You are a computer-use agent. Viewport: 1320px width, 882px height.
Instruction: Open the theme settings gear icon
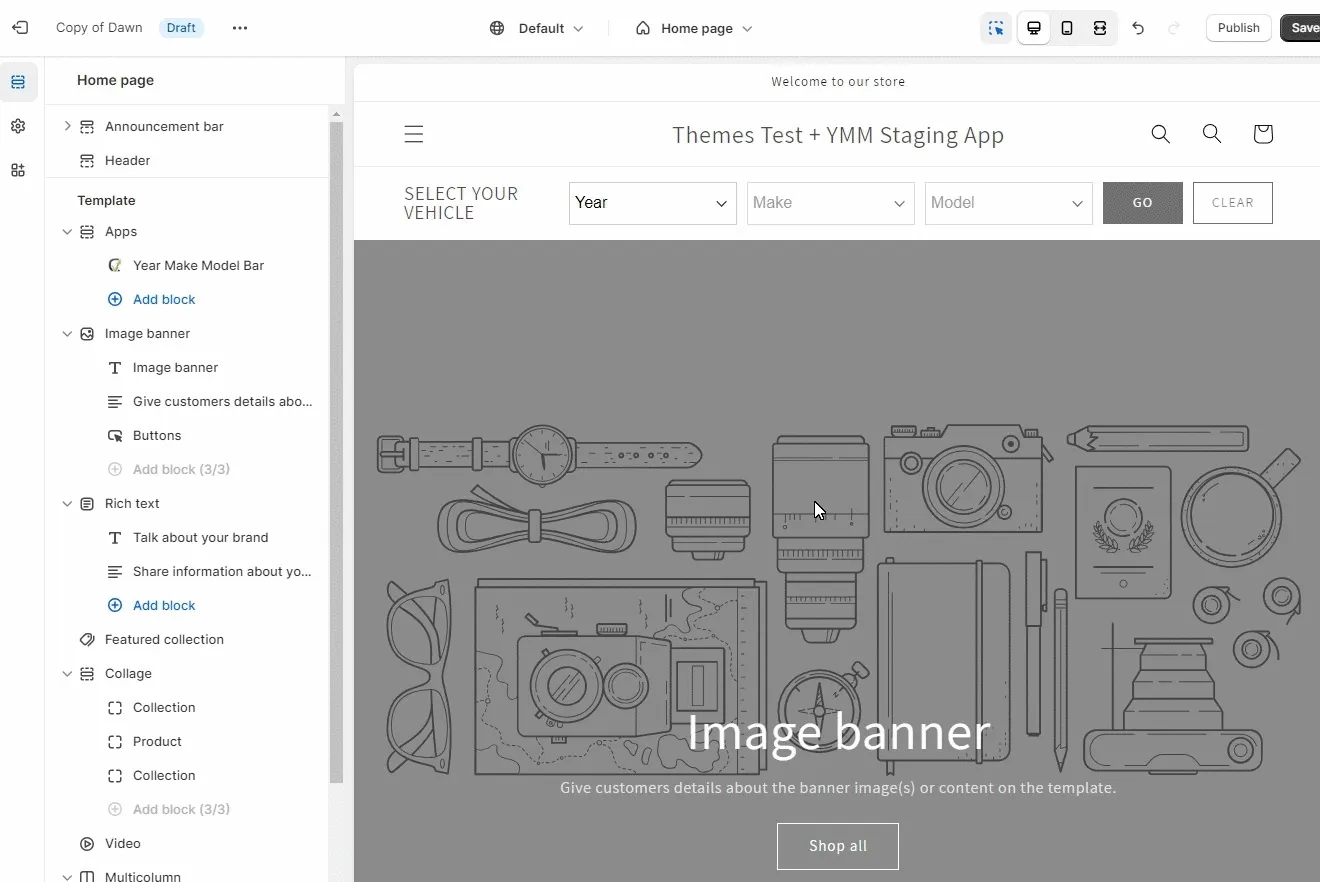click(18, 126)
